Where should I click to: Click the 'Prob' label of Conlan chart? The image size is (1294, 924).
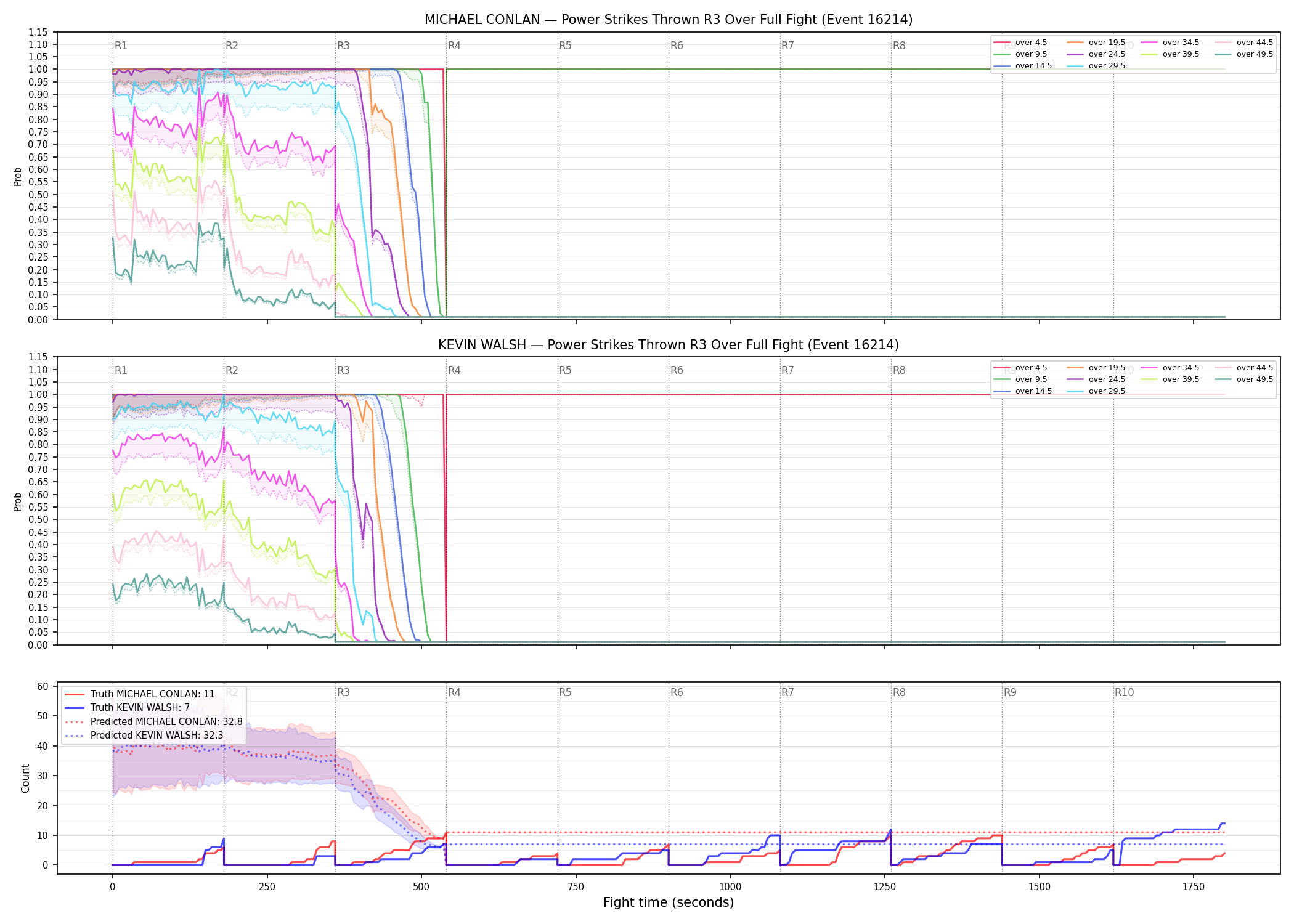pyautogui.click(x=18, y=176)
